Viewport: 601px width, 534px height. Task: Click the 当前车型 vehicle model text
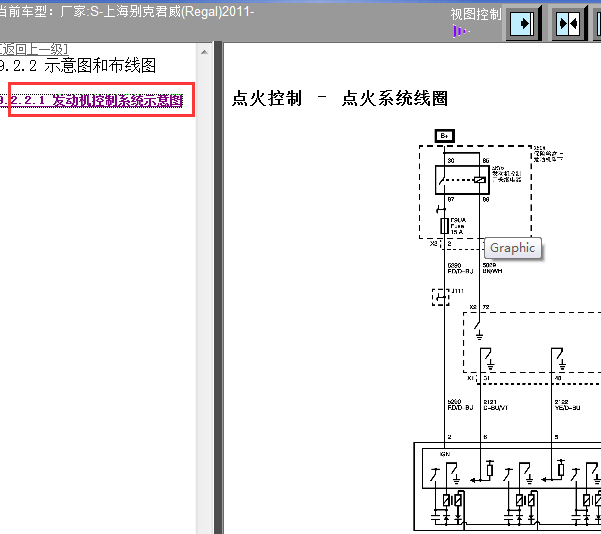pos(127,12)
